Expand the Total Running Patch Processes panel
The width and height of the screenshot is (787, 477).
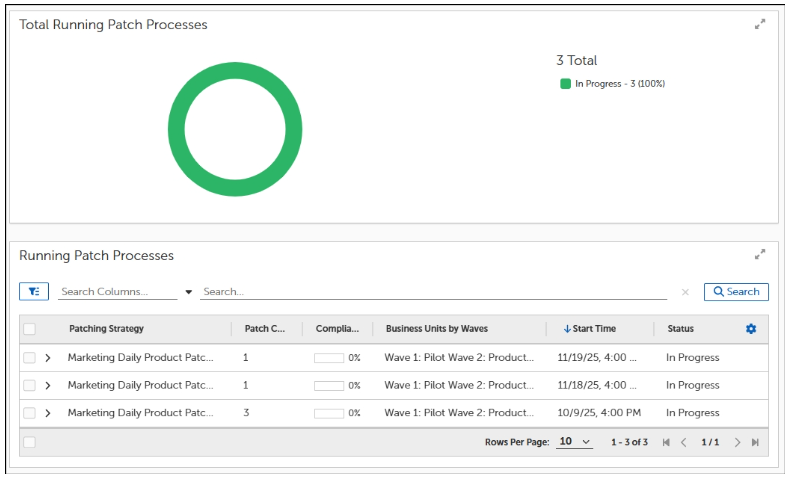click(760, 24)
